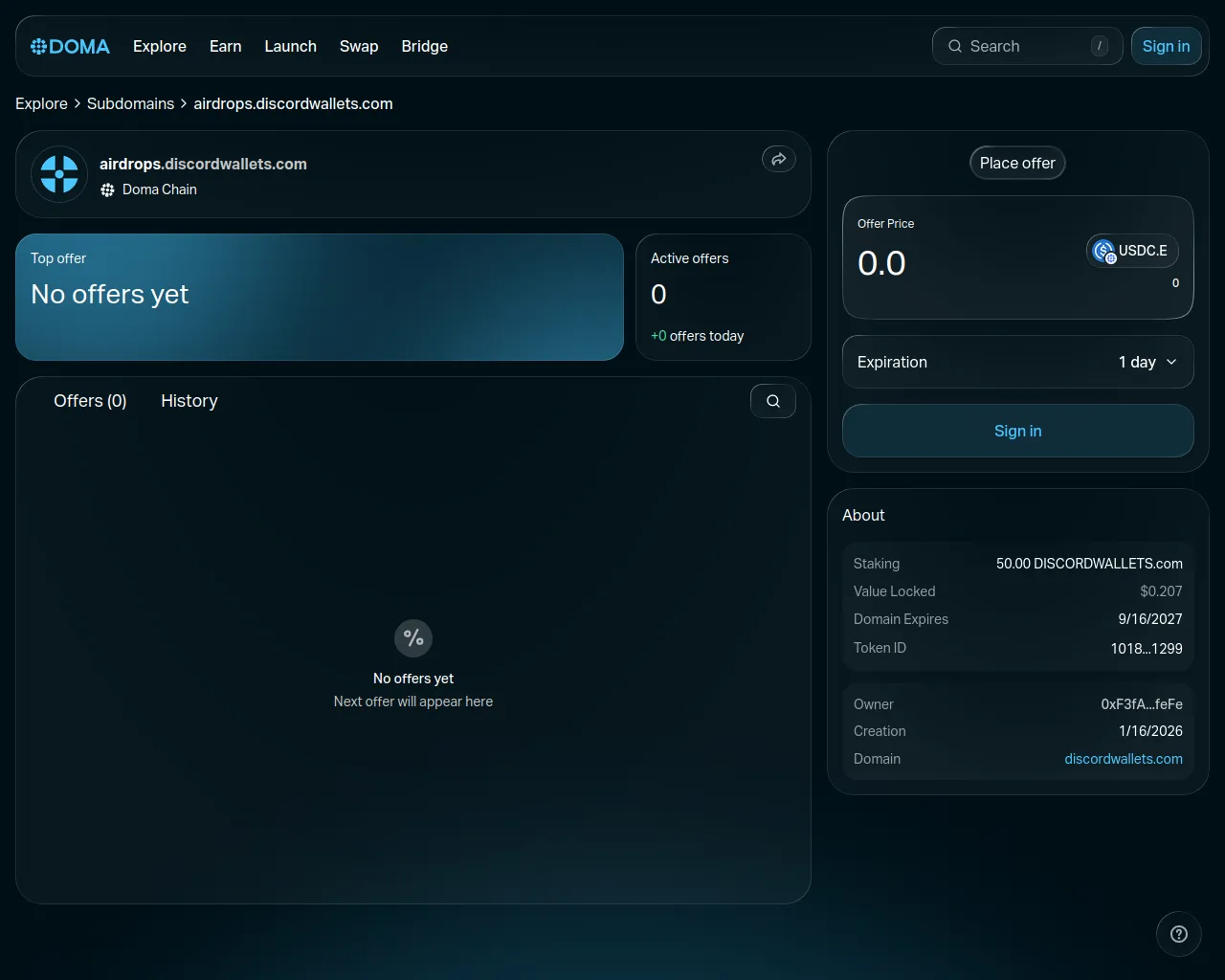
Task: Click the USDC.E coin icon
Action: [x=1104, y=251]
